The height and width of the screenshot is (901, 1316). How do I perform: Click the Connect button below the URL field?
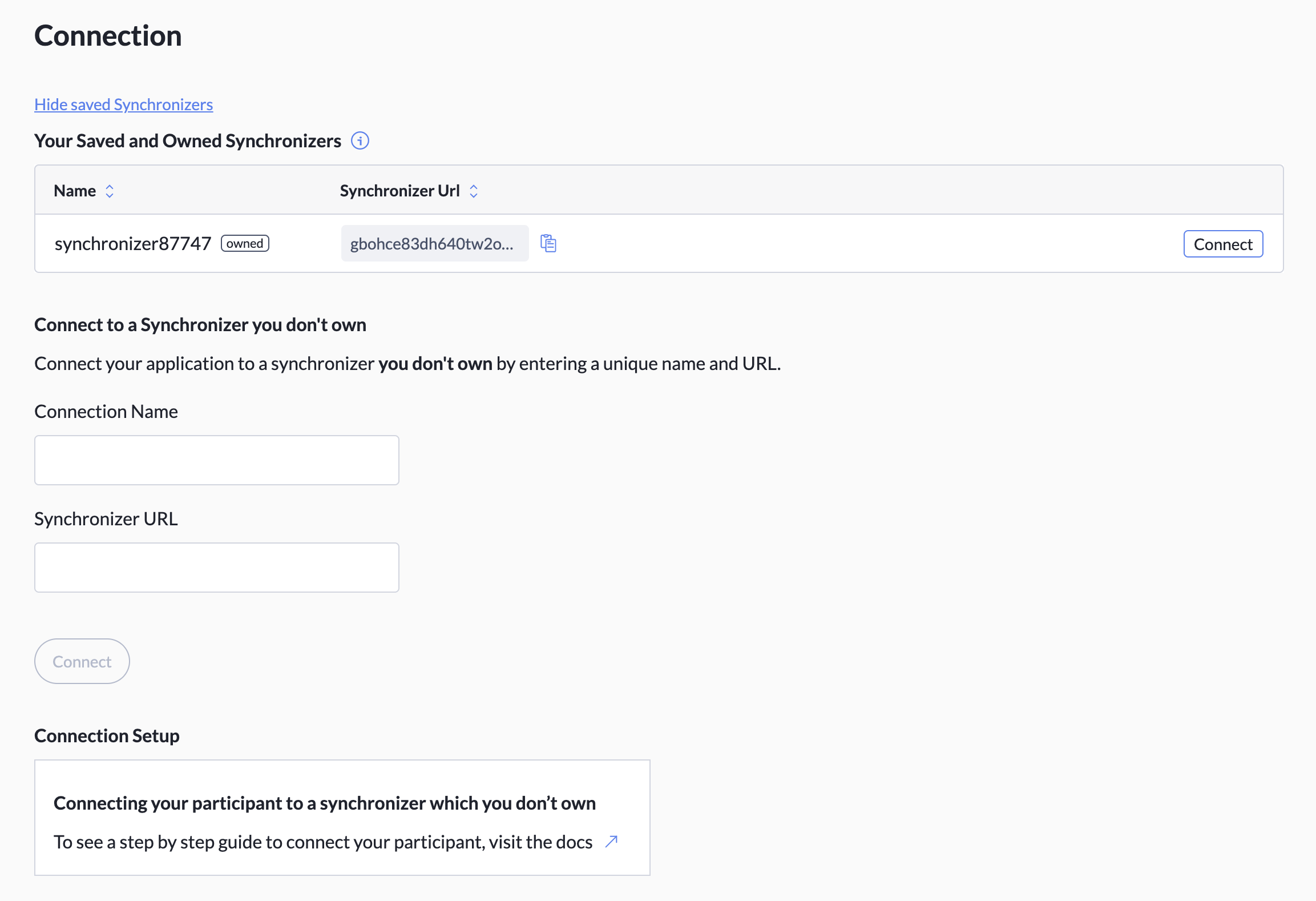(x=82, y=661)
